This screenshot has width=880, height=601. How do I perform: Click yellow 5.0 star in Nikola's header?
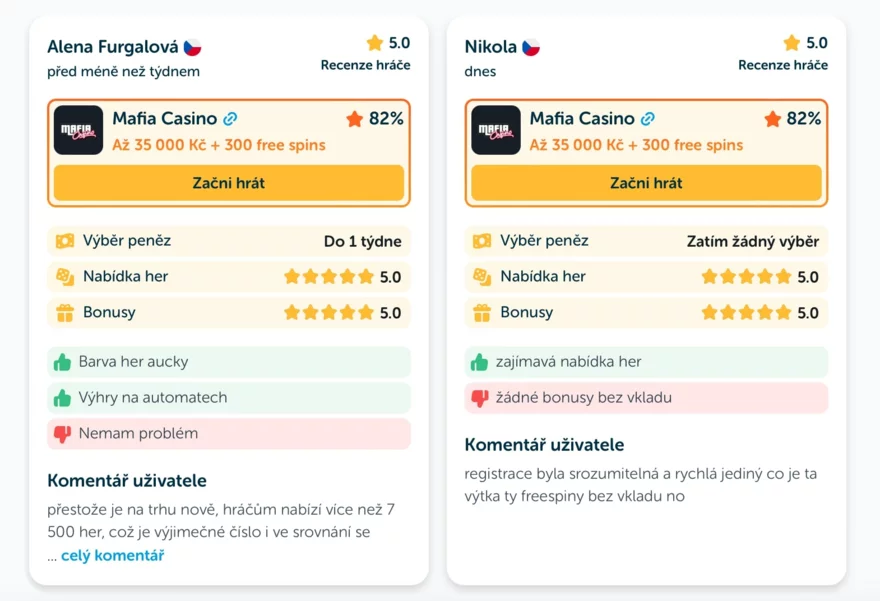coord(792,43)
